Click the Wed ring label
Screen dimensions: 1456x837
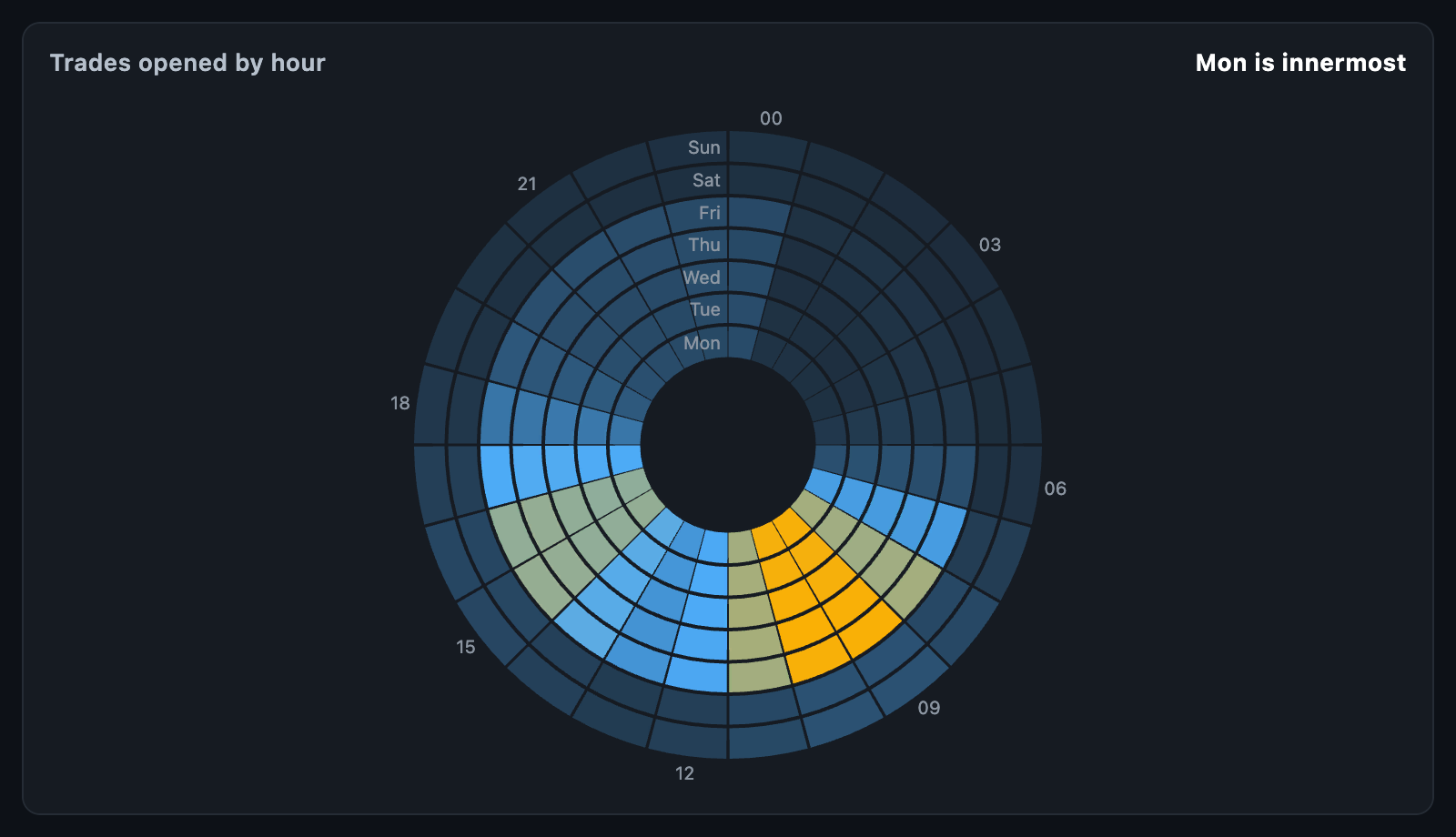coord(702,277)
